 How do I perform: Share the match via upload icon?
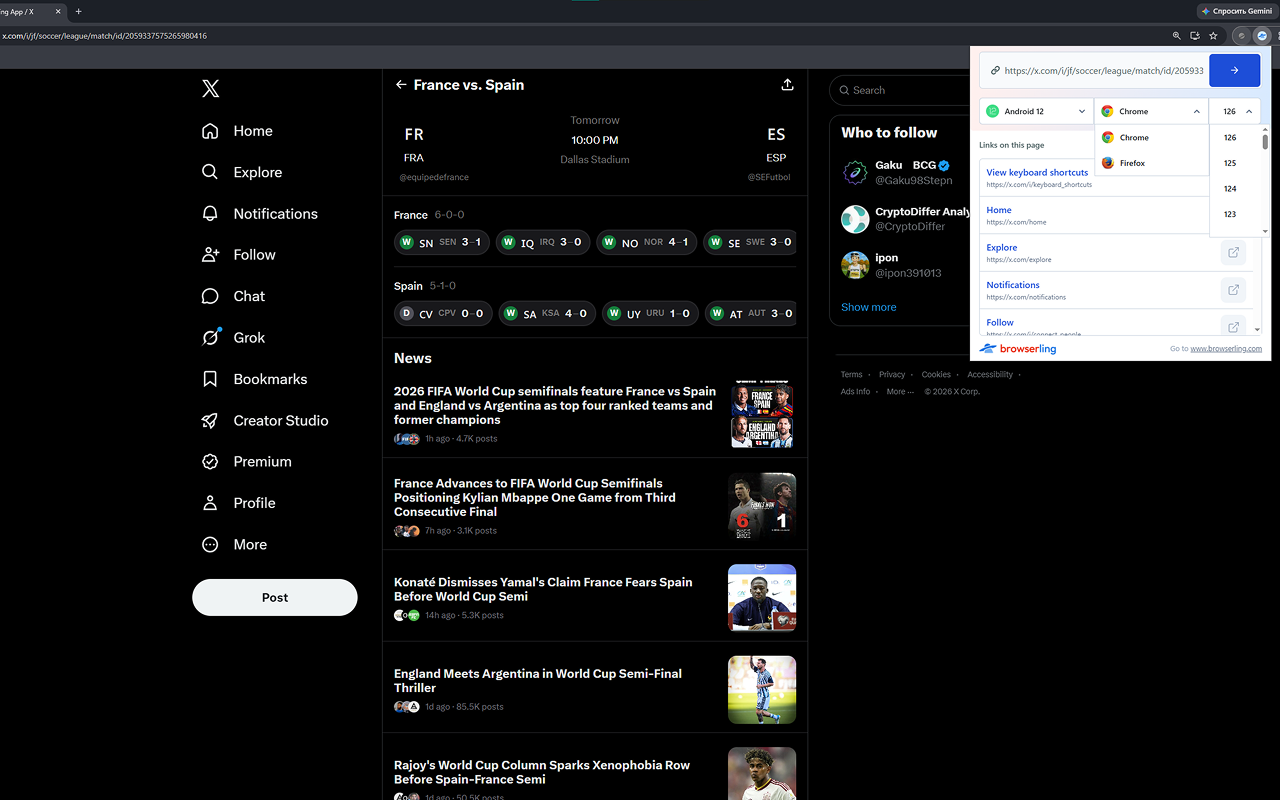point(787,85)
